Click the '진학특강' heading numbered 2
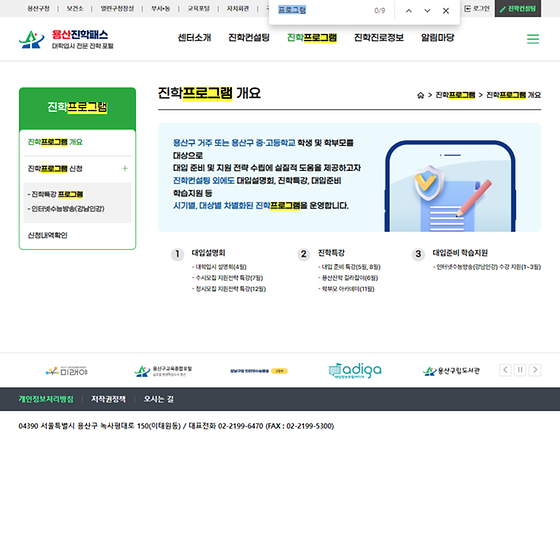The height and width of the screenshot is (553, 560). pos(331,253)
